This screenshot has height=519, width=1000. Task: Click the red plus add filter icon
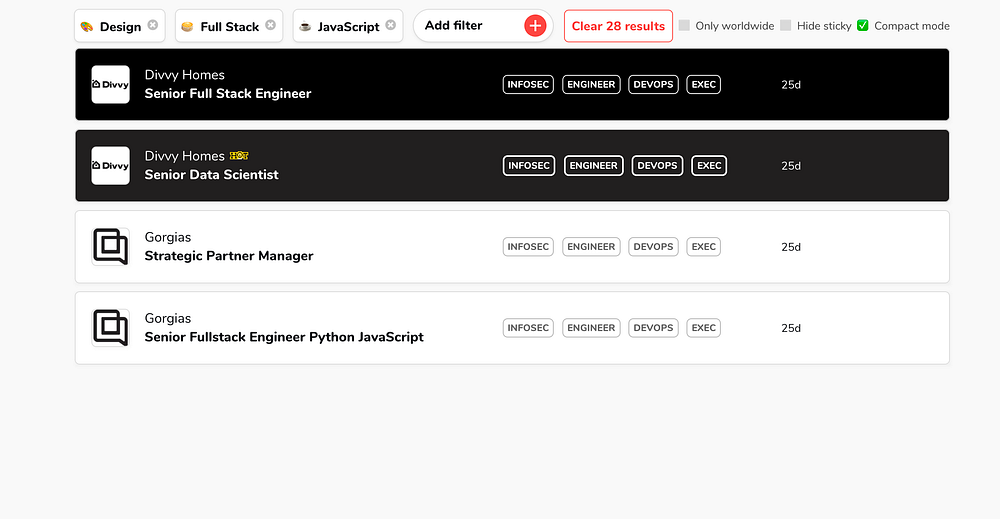(535, 26)
